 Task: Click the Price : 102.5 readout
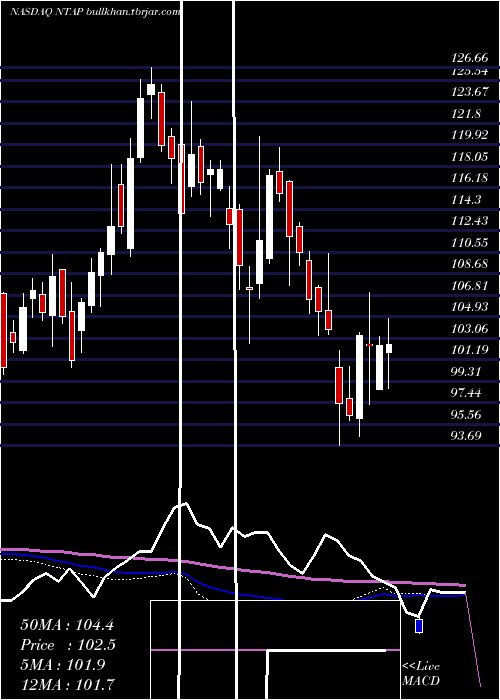coord(68,645)
